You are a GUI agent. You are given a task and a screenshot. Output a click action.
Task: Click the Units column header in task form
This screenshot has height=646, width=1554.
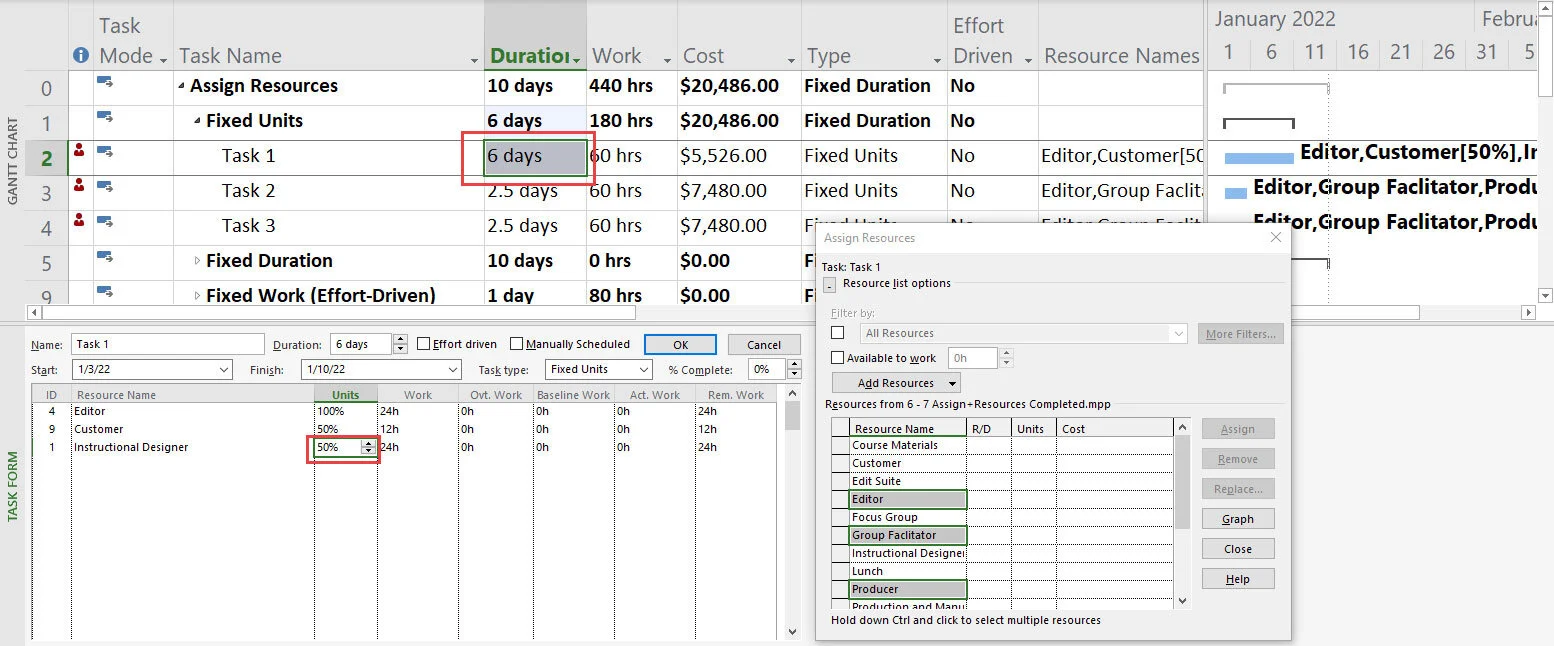(346, 395)
